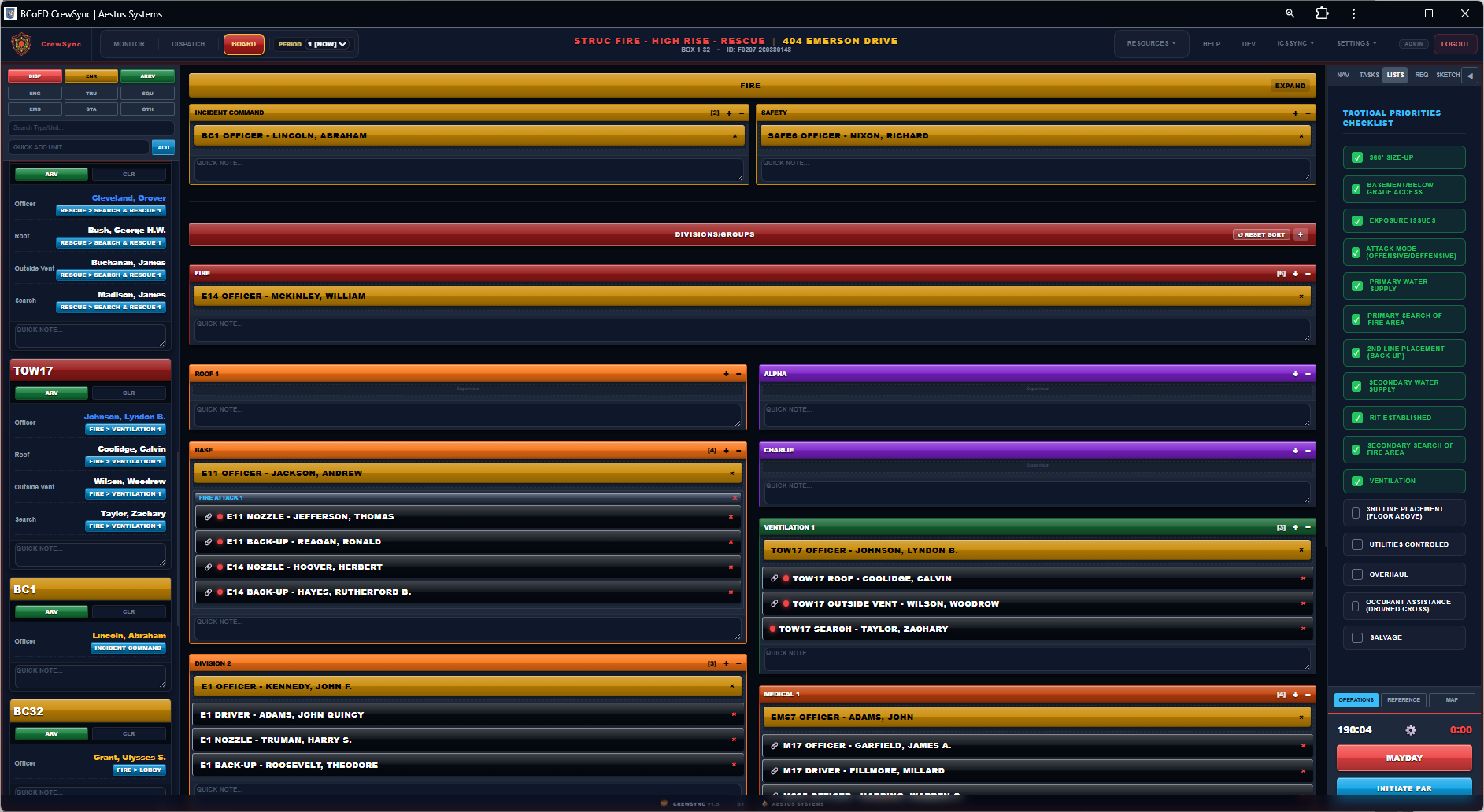The height and width of the screenshot is (812, 1484).
Task: Click link icon beside E11 Nozzle Jefferson
Action: 208,517
